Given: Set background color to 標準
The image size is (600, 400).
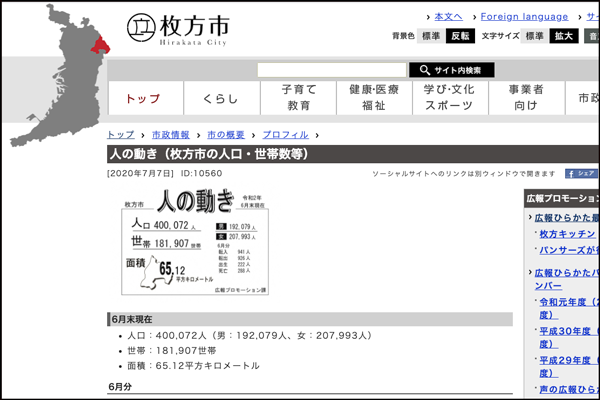Looking at the screenshot, I should coord(431,36).
